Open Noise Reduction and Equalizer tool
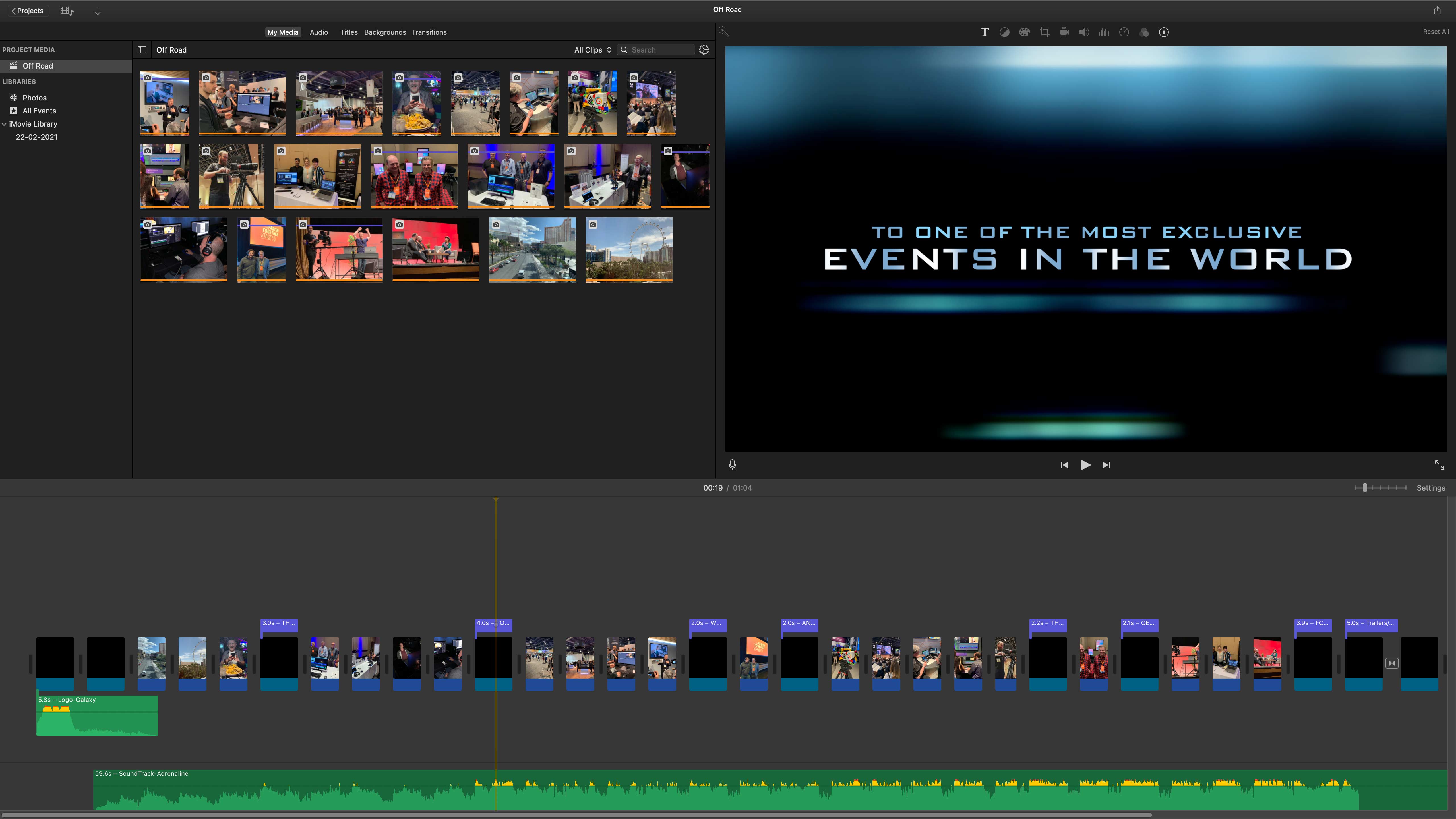The height and width of the screenshot is (819, 1456). click(x=1104, y=32)
